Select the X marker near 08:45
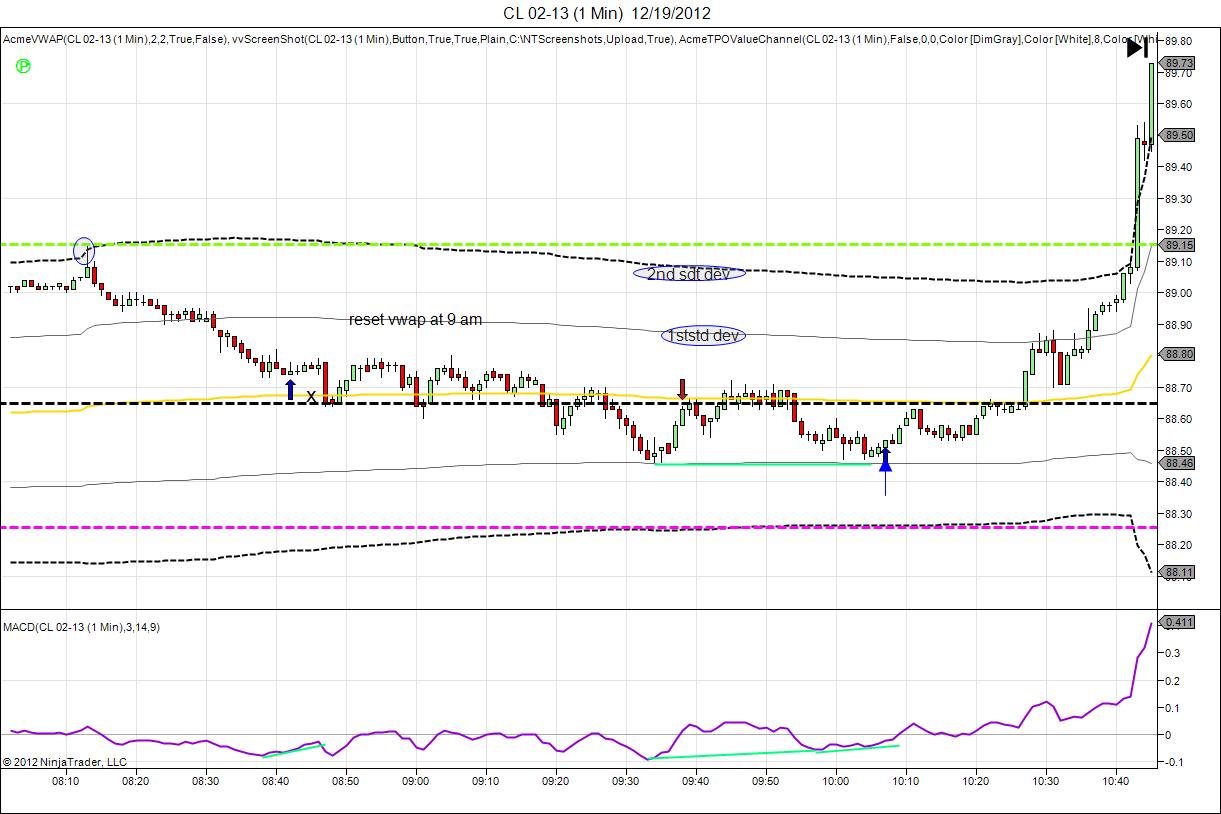Viewport: 1221px width, 814px height. tap(311, 397)
